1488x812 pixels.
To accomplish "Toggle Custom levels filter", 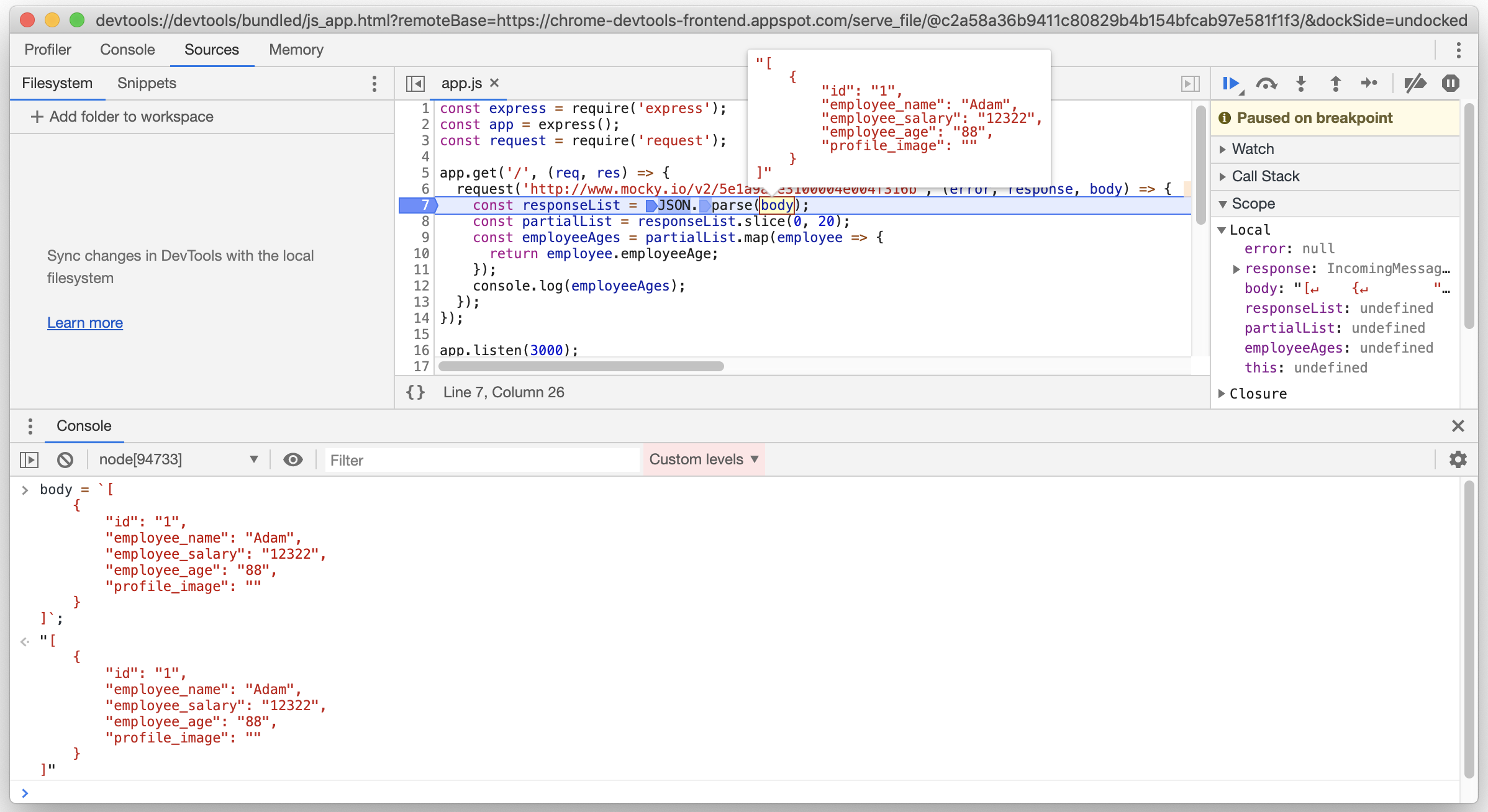I will click(702, 459).
